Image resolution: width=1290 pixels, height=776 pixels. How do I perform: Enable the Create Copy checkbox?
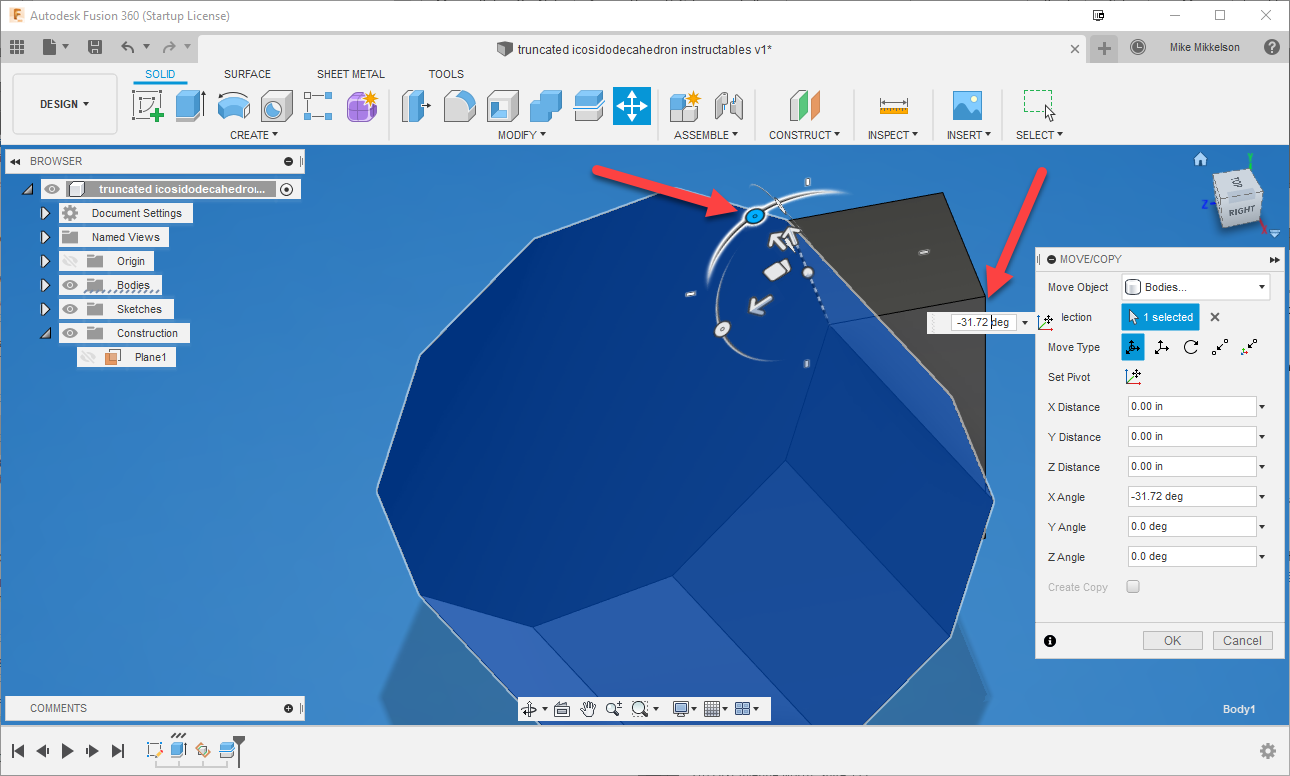pos(1132,587)
